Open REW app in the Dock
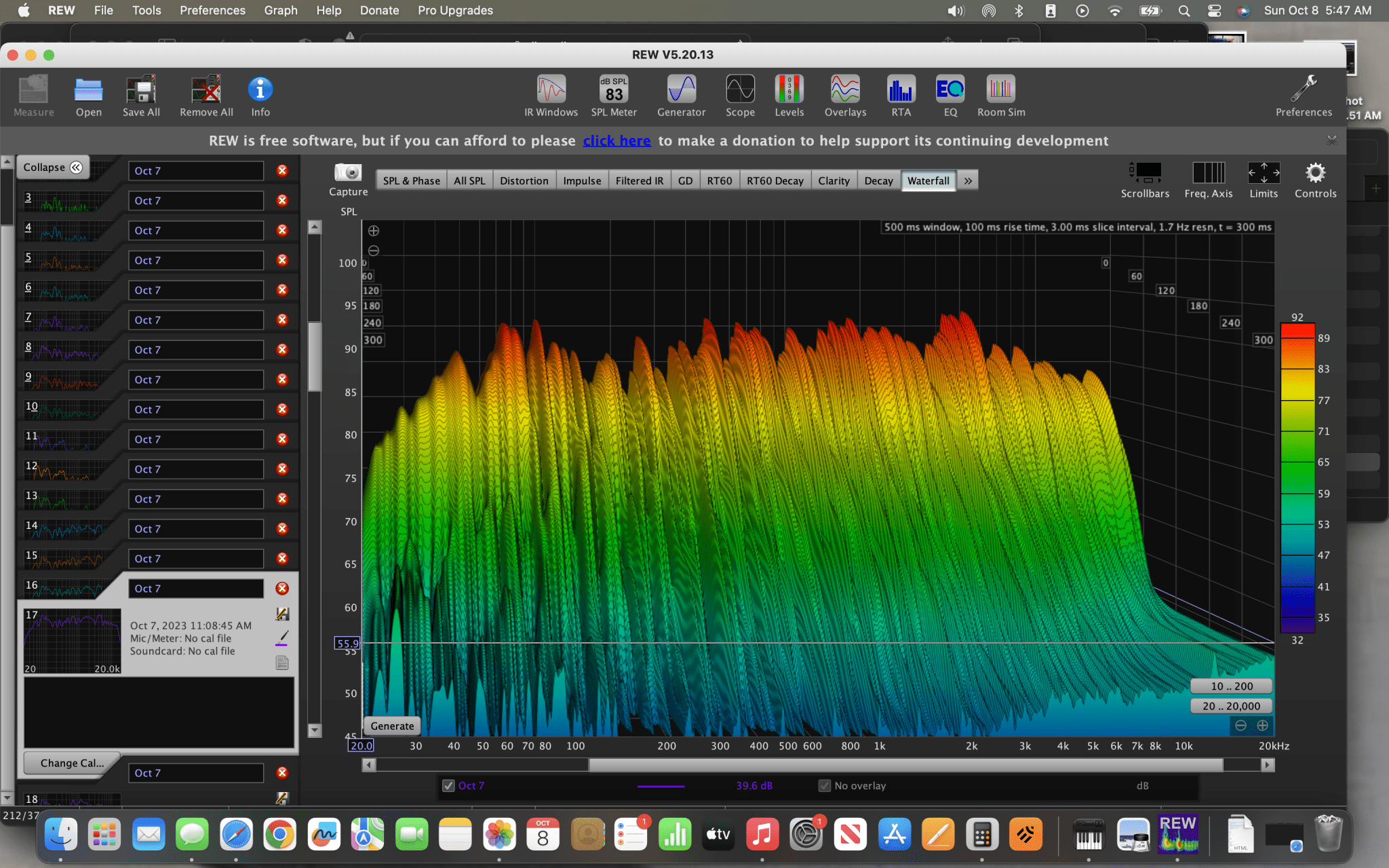This screenshot has width=1389, height=868. point(1177,834)
